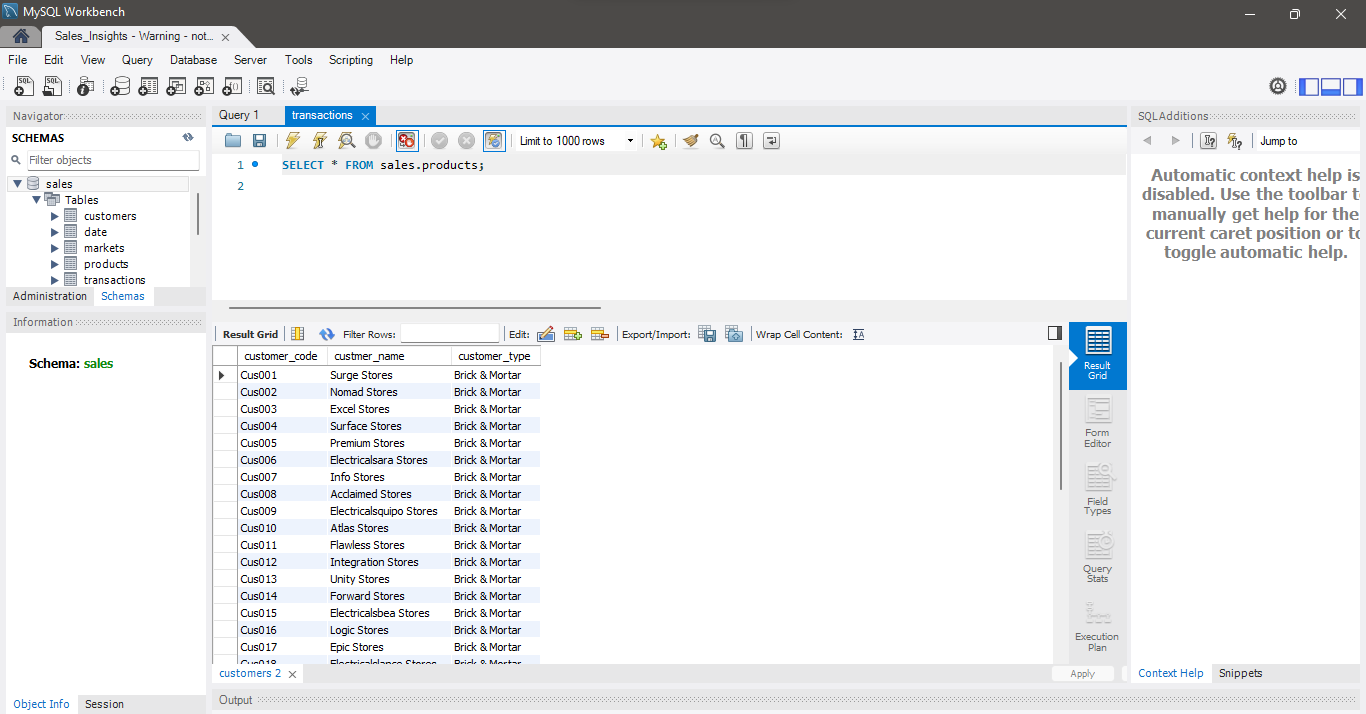Image resolution: width=1366 pixels, height=714 pixels.
Task: Toggle left sidebar panel visibility
Action: [x=1309, y=86]
